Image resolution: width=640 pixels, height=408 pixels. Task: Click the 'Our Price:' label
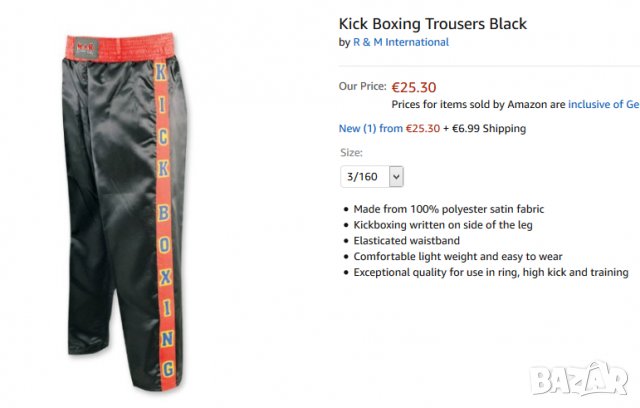tap(361, 86)
